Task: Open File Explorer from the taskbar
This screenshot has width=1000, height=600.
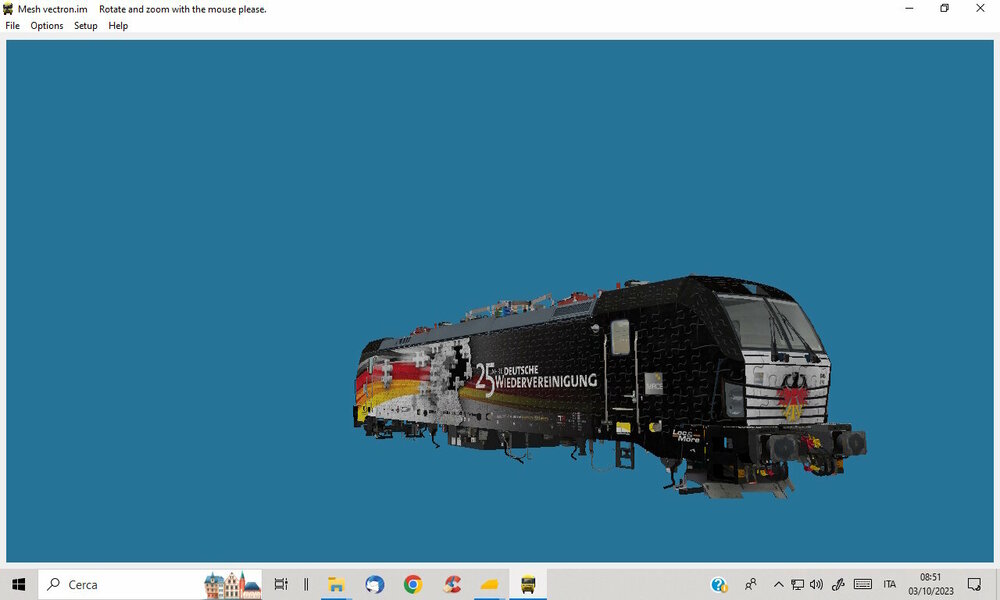Action: pos(336,584)
